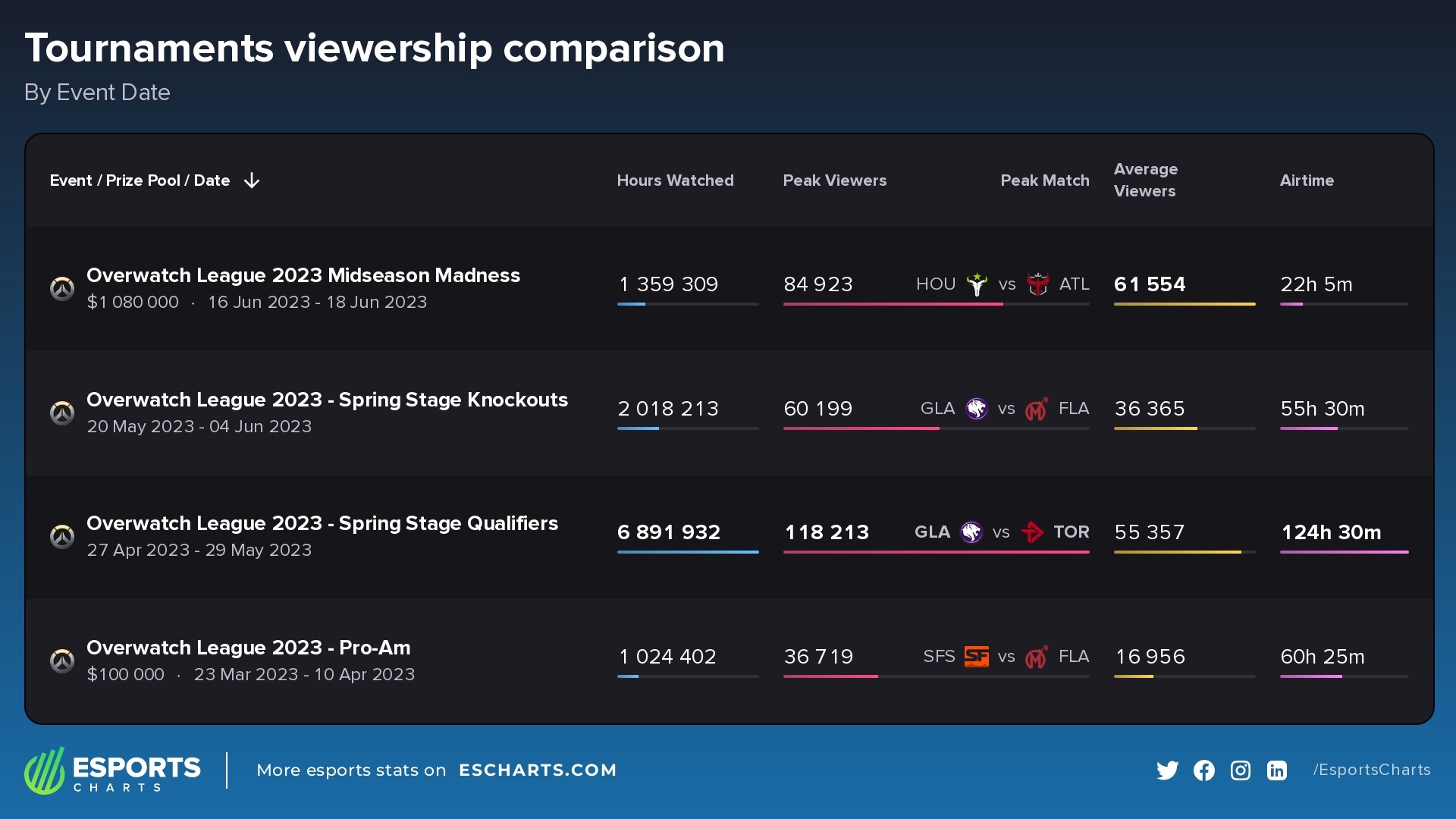Click airtime value 124h 30m
1456x819 pixels.
[1331, 532]
